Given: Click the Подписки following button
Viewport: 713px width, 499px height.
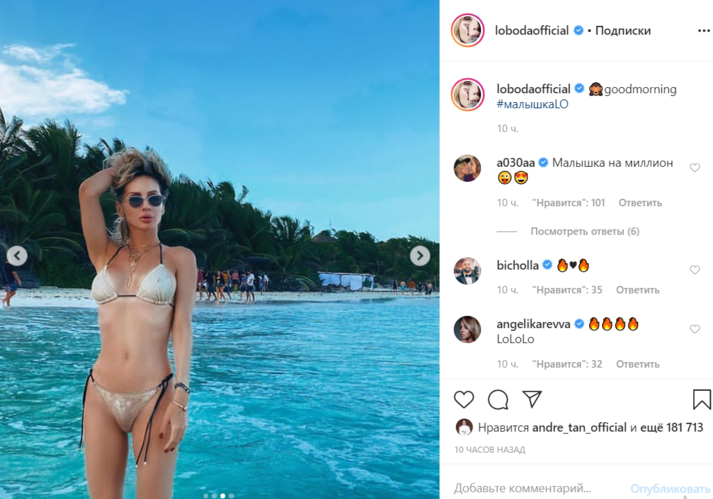Looking at the screenshot, I should [623, 30].
